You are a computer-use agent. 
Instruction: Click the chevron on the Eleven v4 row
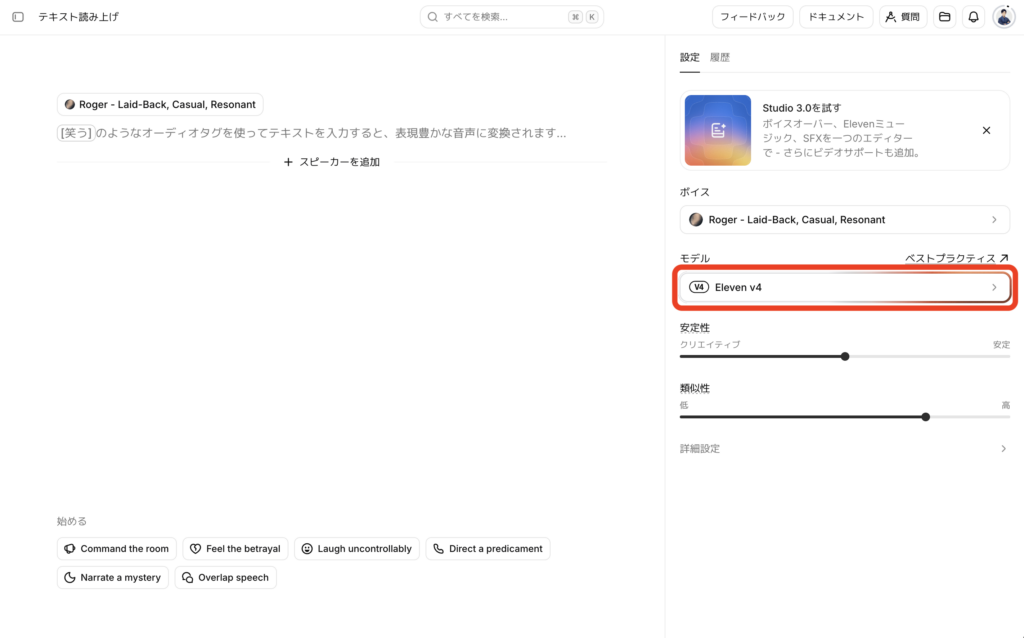tap(995, 287)
